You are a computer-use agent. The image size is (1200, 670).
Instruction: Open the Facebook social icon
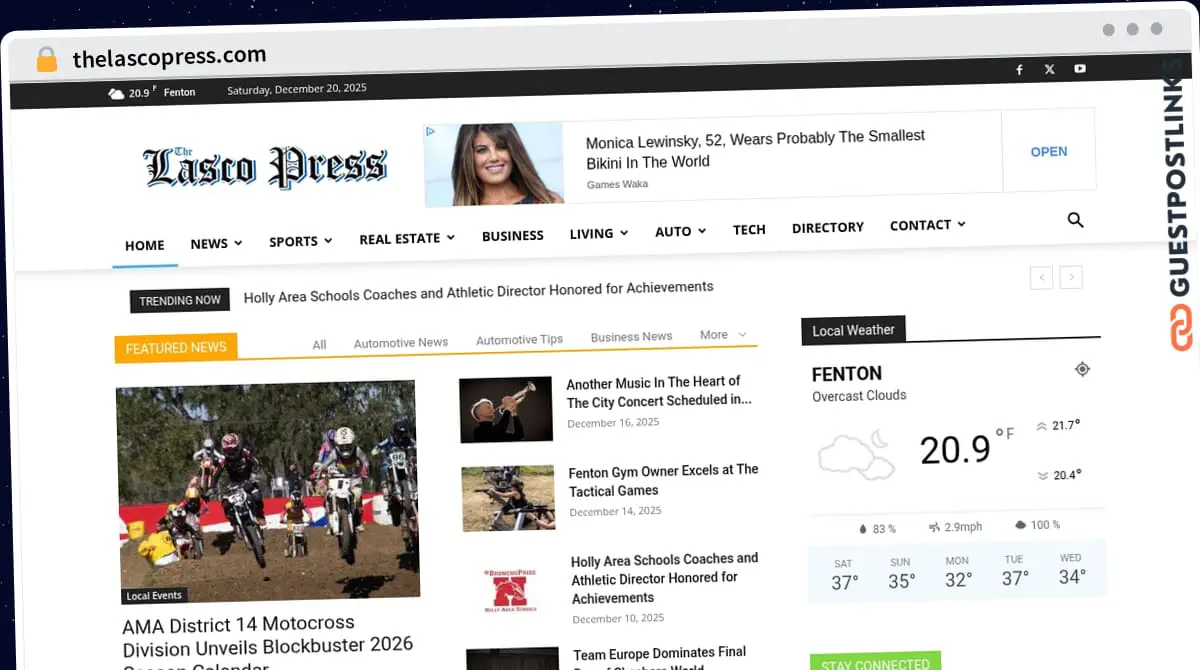pos(1019,70)
